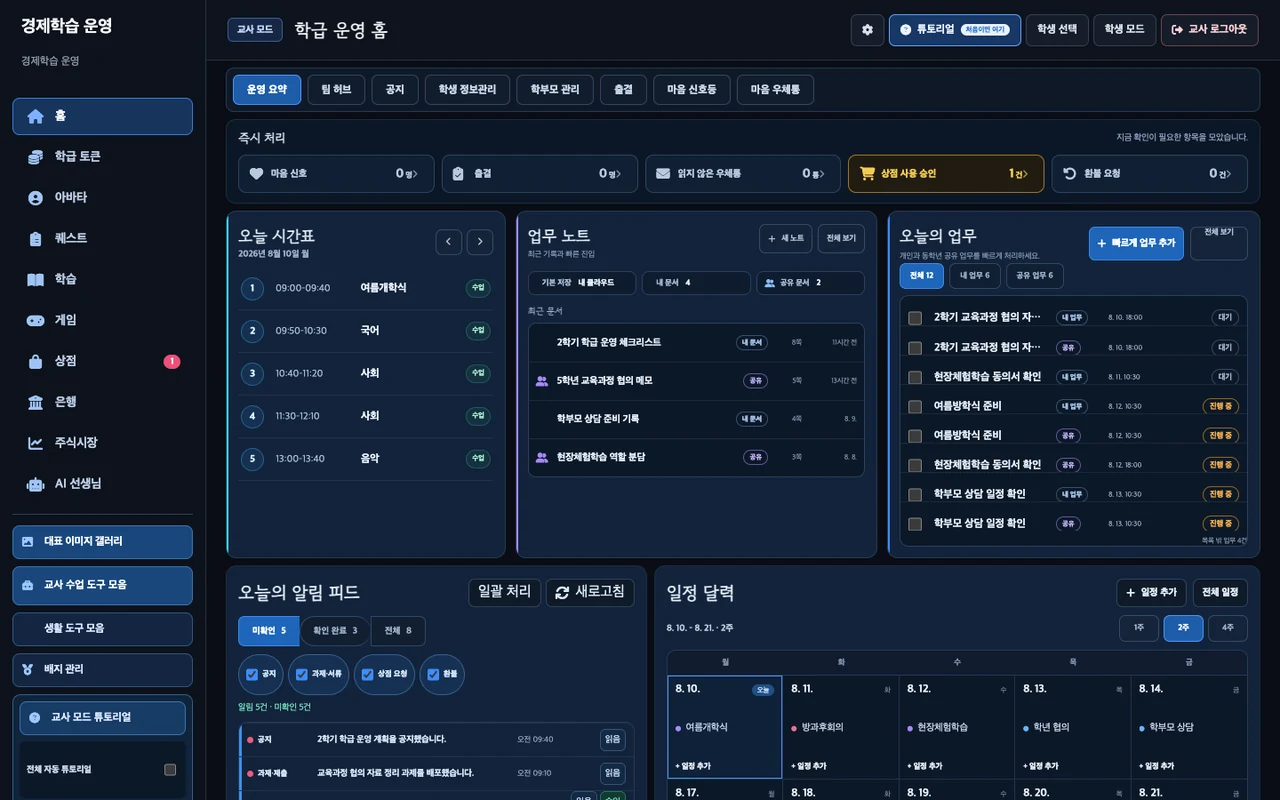Open 대표 이미지 갤러리
1280x800 pixels.
[102, 542]
